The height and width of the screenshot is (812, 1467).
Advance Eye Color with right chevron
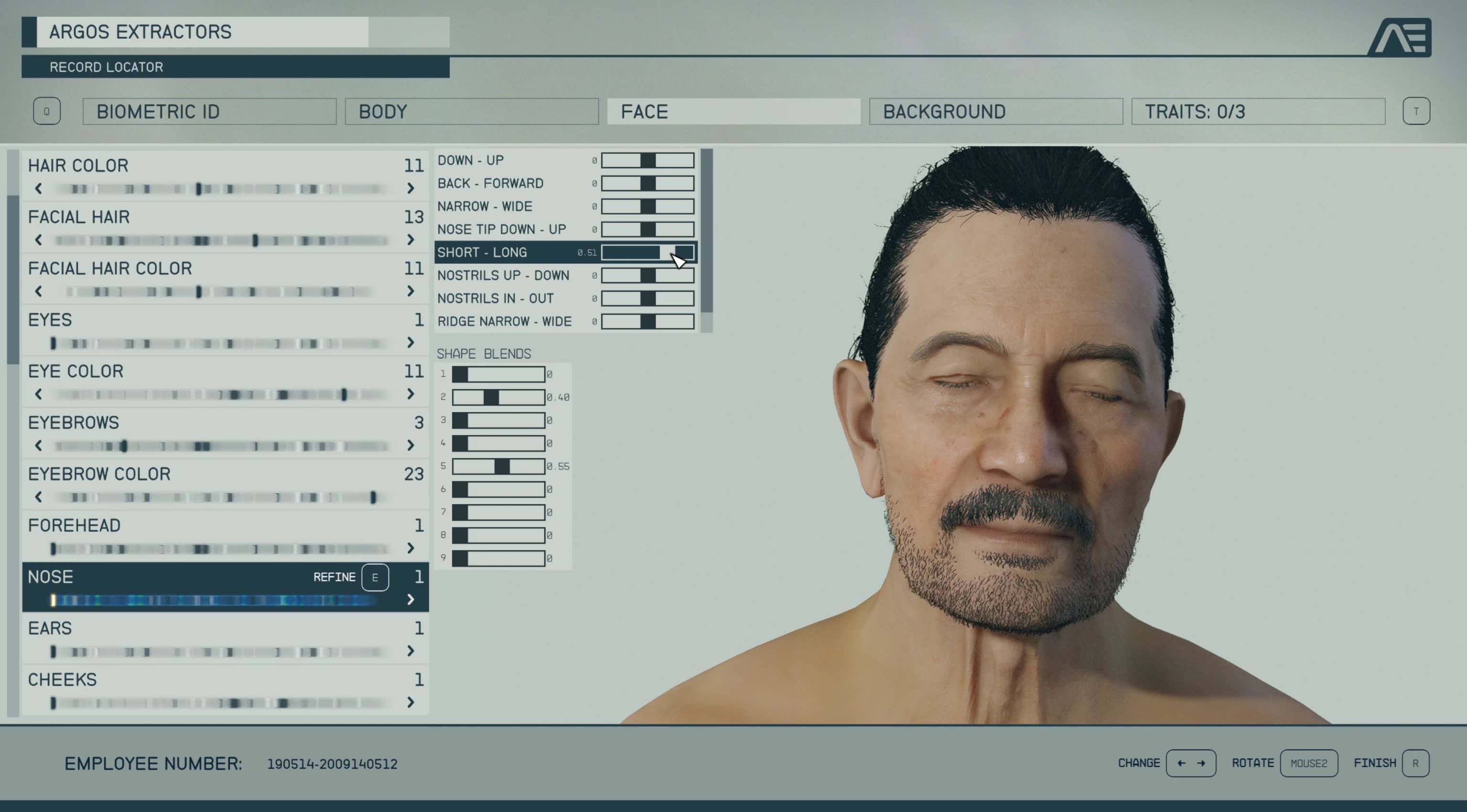[x=411, y=394]
